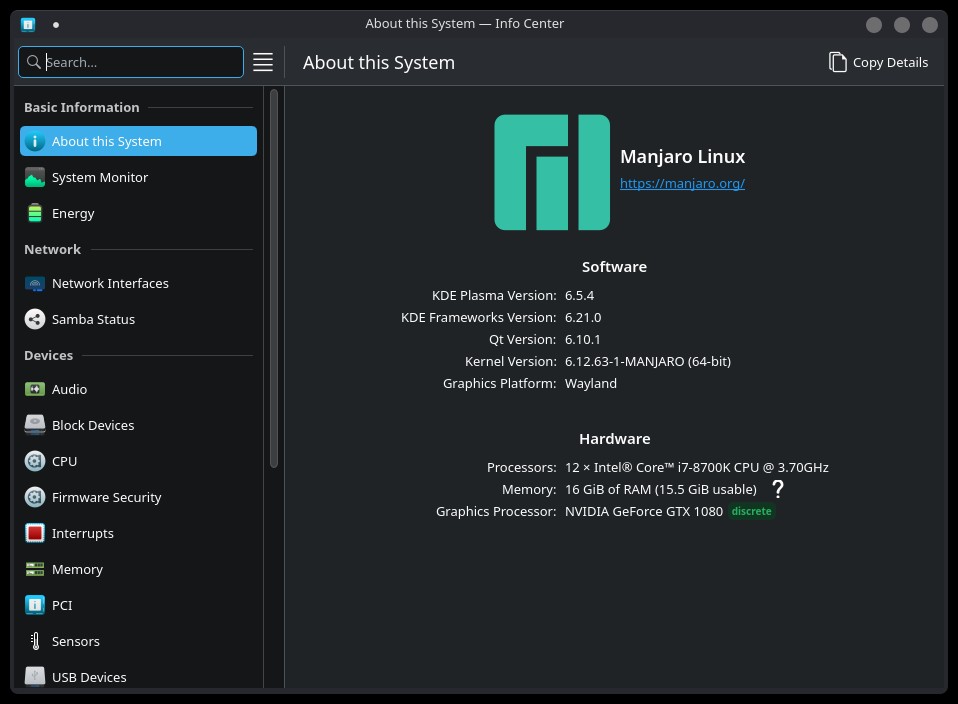The image size is (958, 704).
Task: Click the Hardware section heading
Action: pyautogui.click(x=615, y=439)
